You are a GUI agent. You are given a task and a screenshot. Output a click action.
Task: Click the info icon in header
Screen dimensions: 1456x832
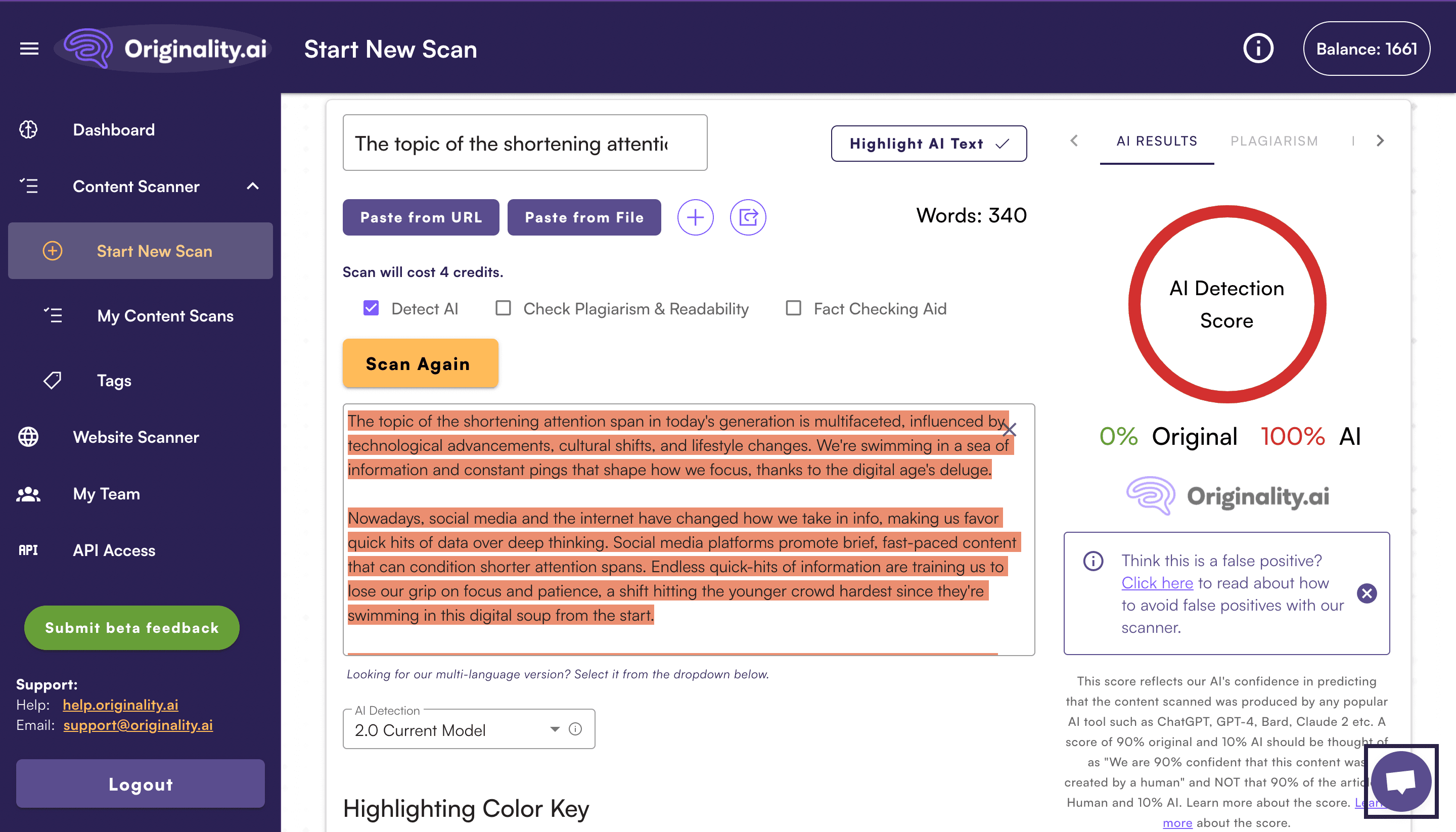(x=1258, y=49)
